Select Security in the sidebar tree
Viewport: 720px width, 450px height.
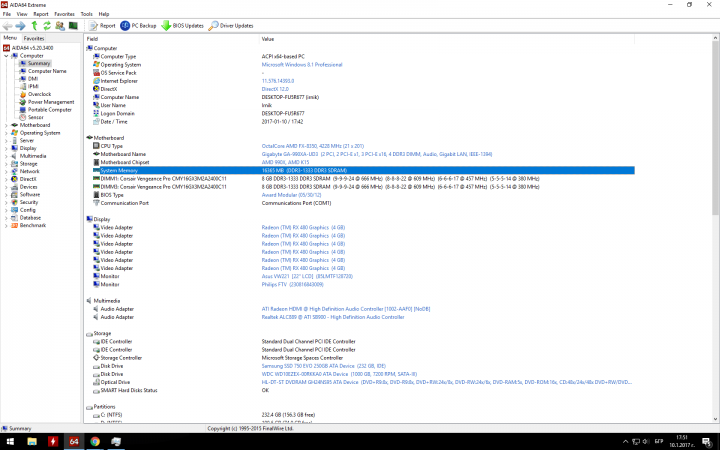coord(29,202)
